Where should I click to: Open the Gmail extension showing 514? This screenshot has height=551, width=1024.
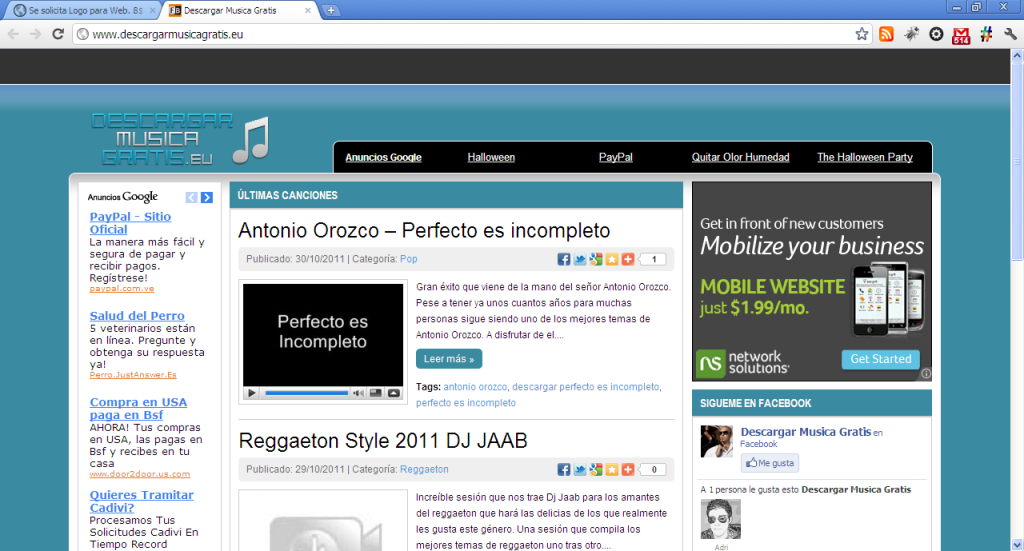click(961, 35)
